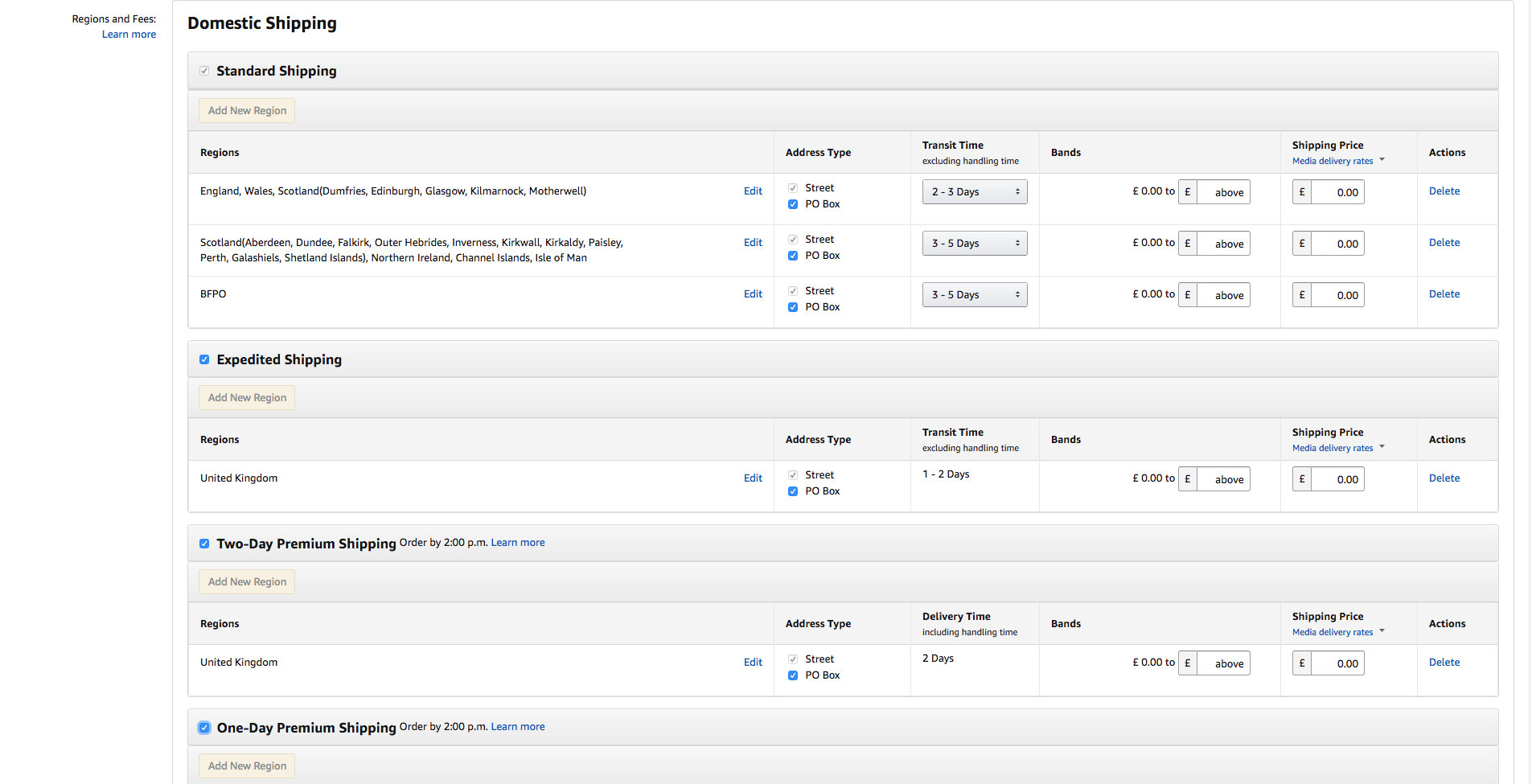
Task: Click Add New Region under Standard Shipping
Action: coord(247,111)
